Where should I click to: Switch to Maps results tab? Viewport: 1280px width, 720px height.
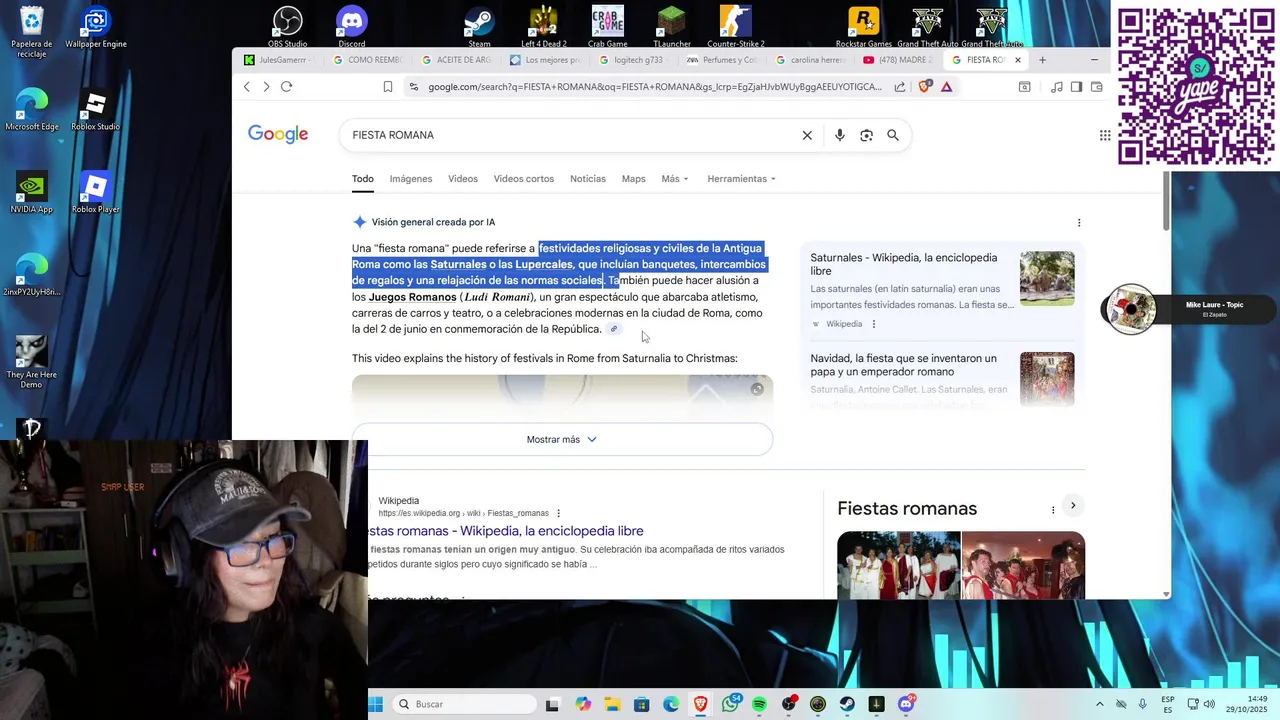(x=634, y=179)
